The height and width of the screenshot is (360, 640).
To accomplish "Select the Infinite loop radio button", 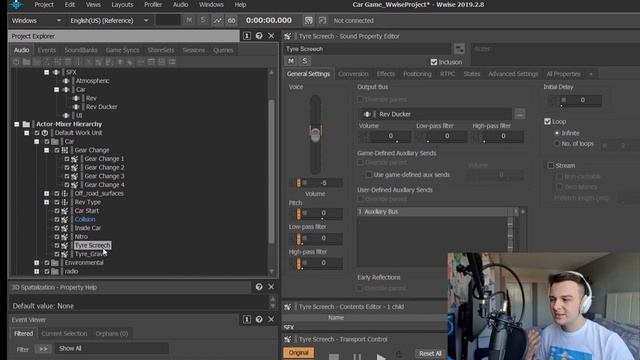I will tap(557, 133).
